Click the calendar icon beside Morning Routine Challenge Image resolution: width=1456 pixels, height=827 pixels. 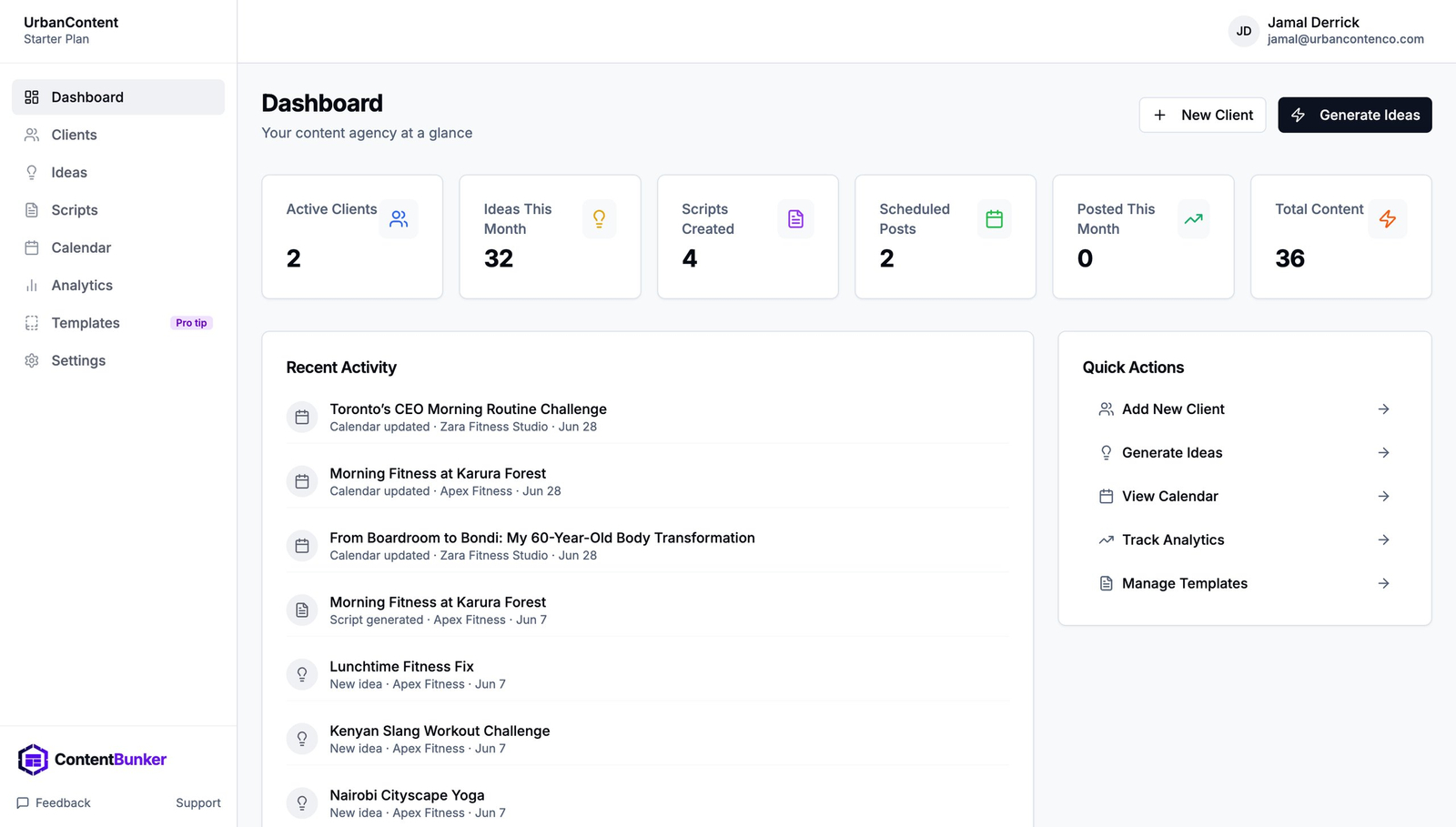302,418
